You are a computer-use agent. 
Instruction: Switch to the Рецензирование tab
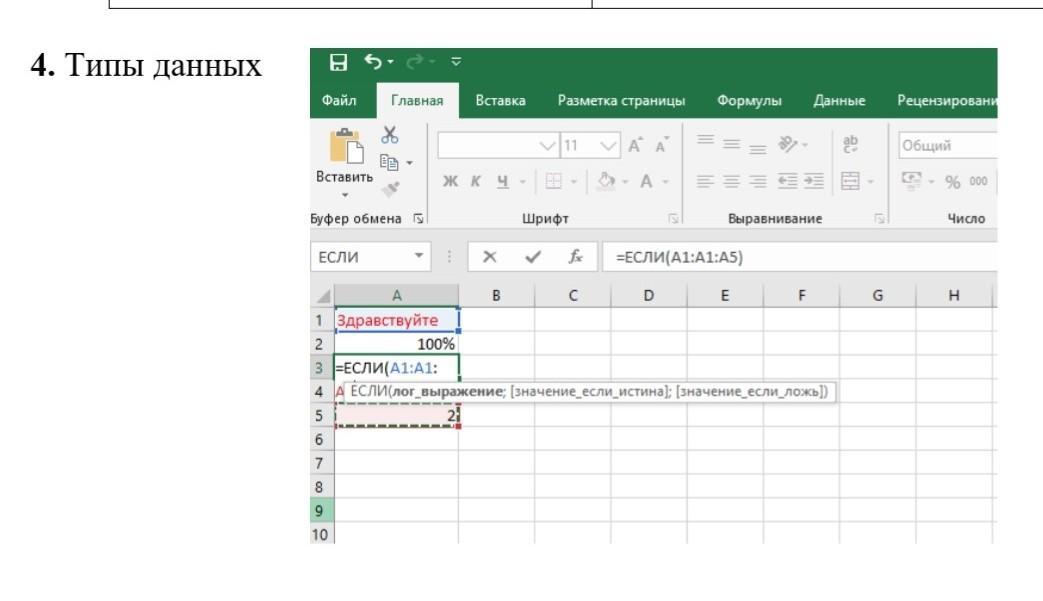(x=947, y=100)
